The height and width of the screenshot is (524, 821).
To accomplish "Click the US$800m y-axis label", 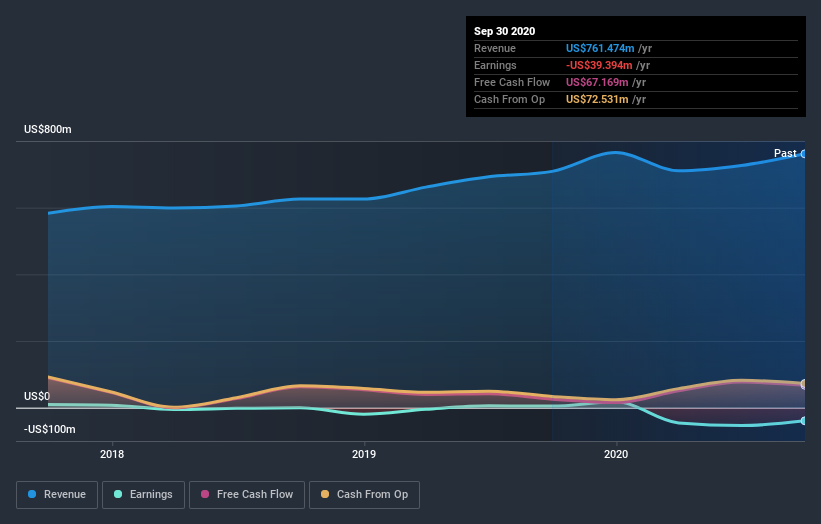I will (48, 129).
